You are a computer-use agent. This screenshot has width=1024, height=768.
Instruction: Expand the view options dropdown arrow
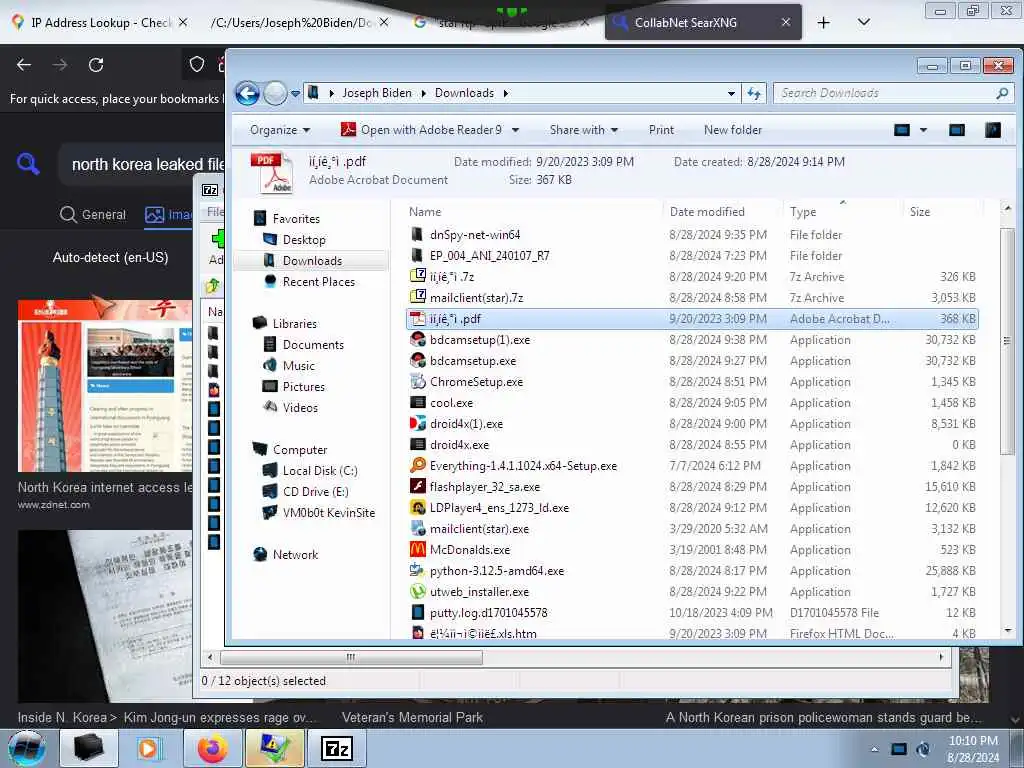pyautogui.click(x=923, y=130)
